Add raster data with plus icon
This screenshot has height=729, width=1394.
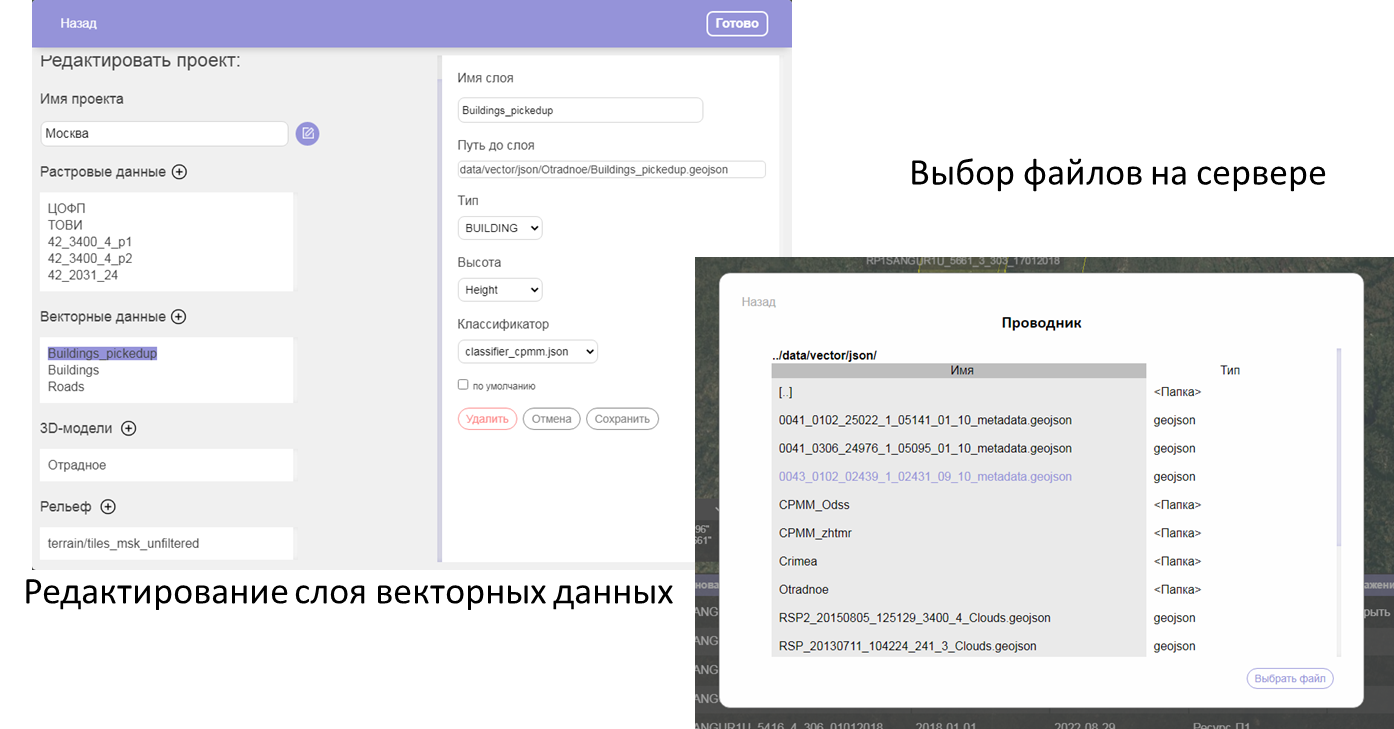pyautogui.click(x=179, y=172)
